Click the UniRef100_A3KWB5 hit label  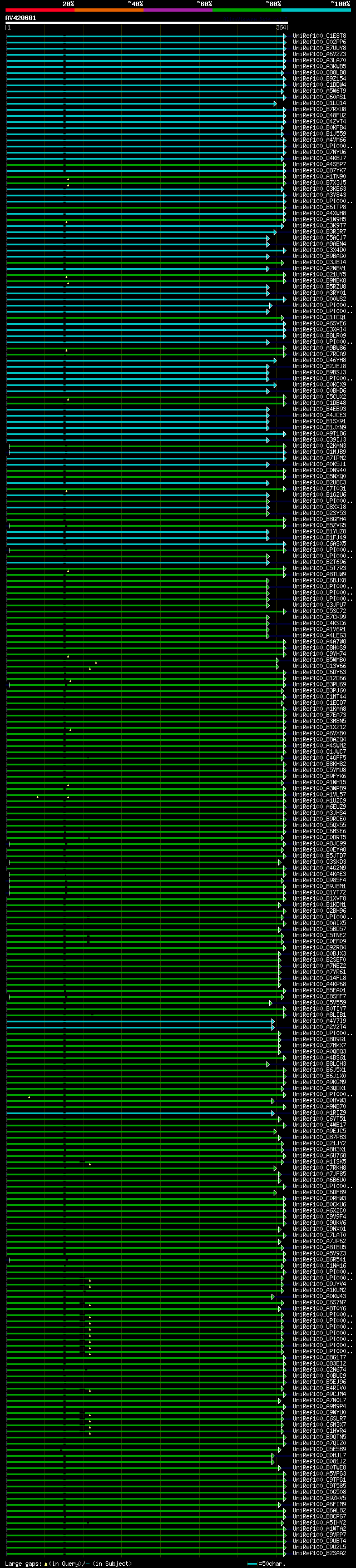pos(319,66)
